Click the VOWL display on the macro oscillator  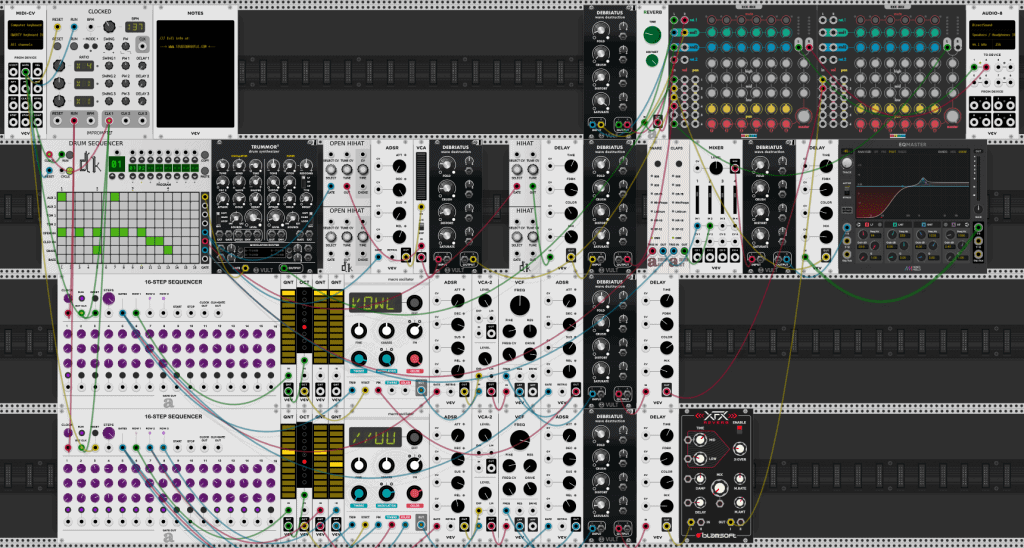(374, 303)
